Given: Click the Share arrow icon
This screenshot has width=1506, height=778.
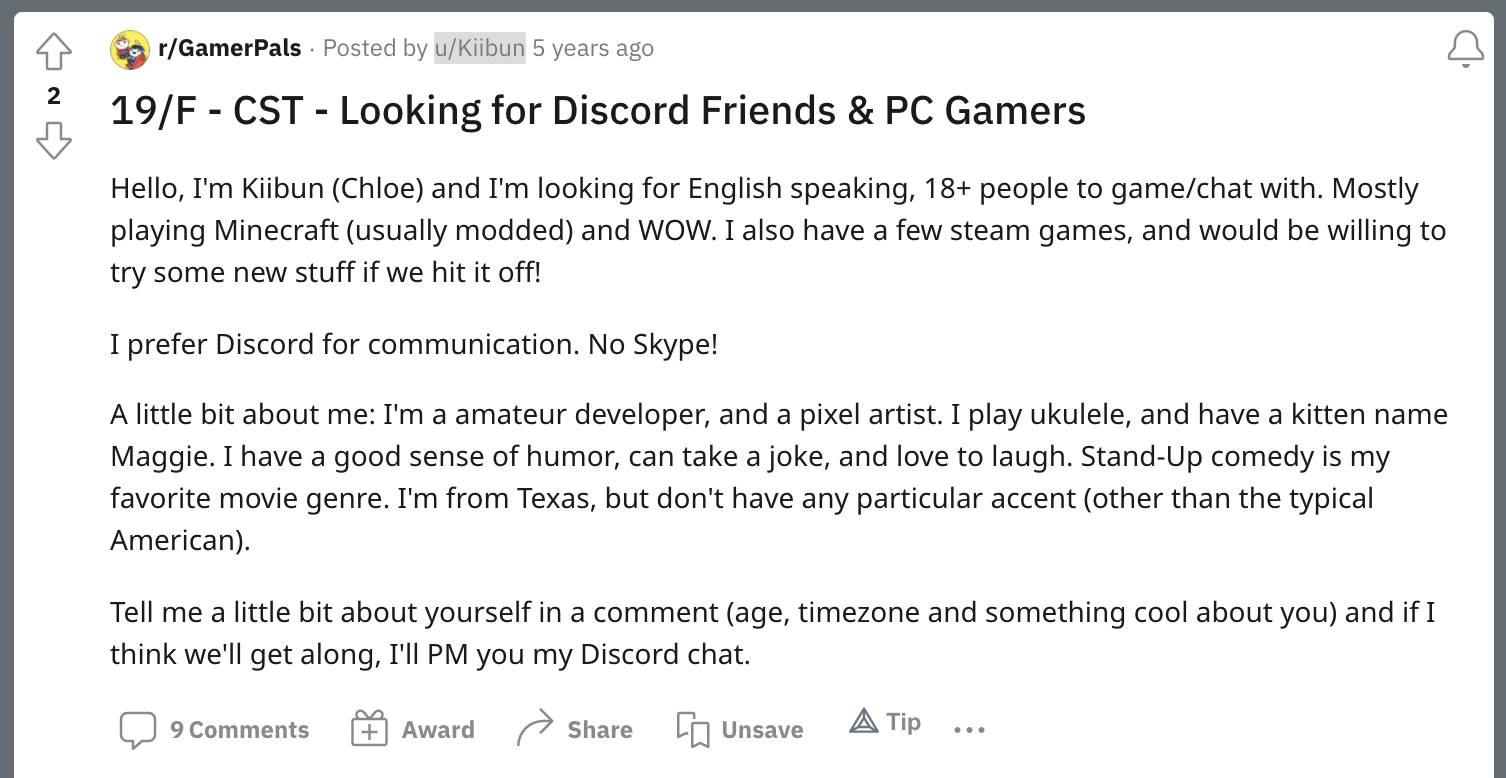Looking at the screenshot, I should [535, 729].
